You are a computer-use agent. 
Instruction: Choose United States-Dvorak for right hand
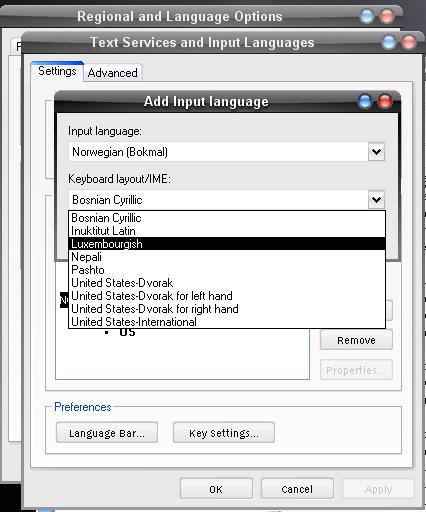click(227, 309)
